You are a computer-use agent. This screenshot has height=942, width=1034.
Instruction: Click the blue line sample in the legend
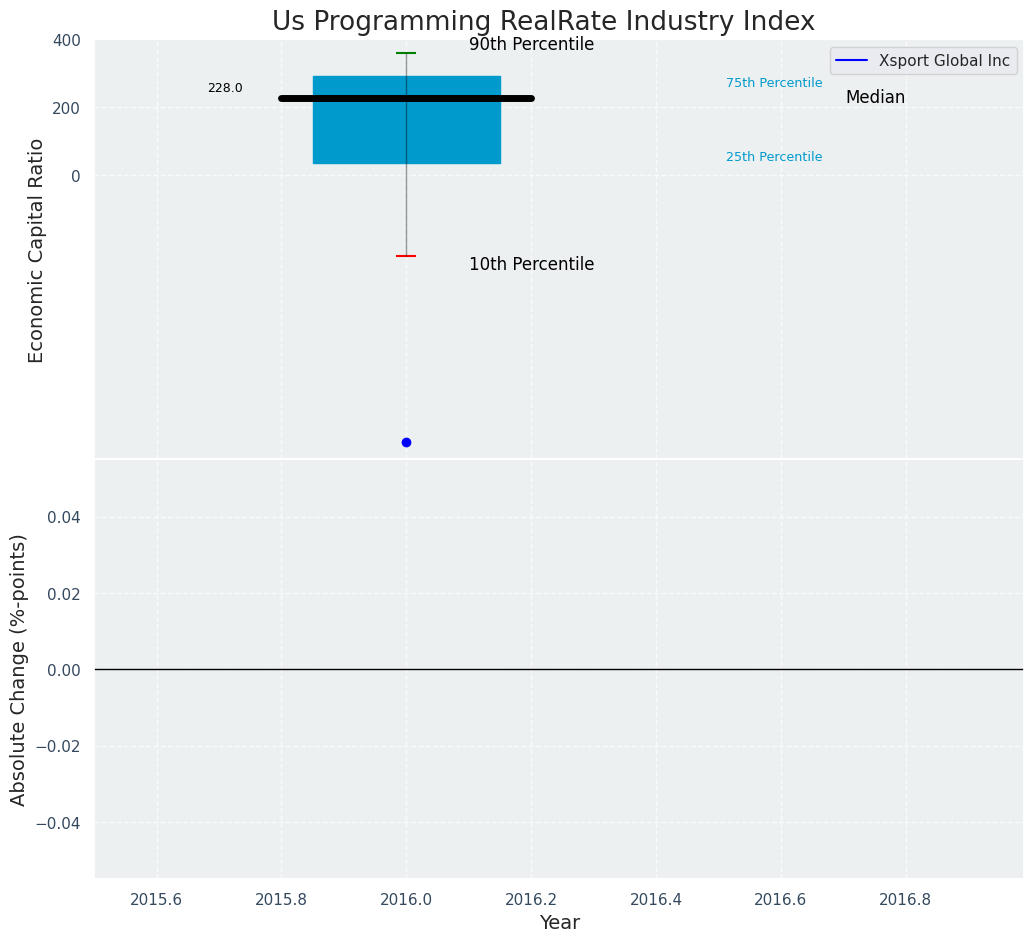pyautogui.click(x=851, y=61)
